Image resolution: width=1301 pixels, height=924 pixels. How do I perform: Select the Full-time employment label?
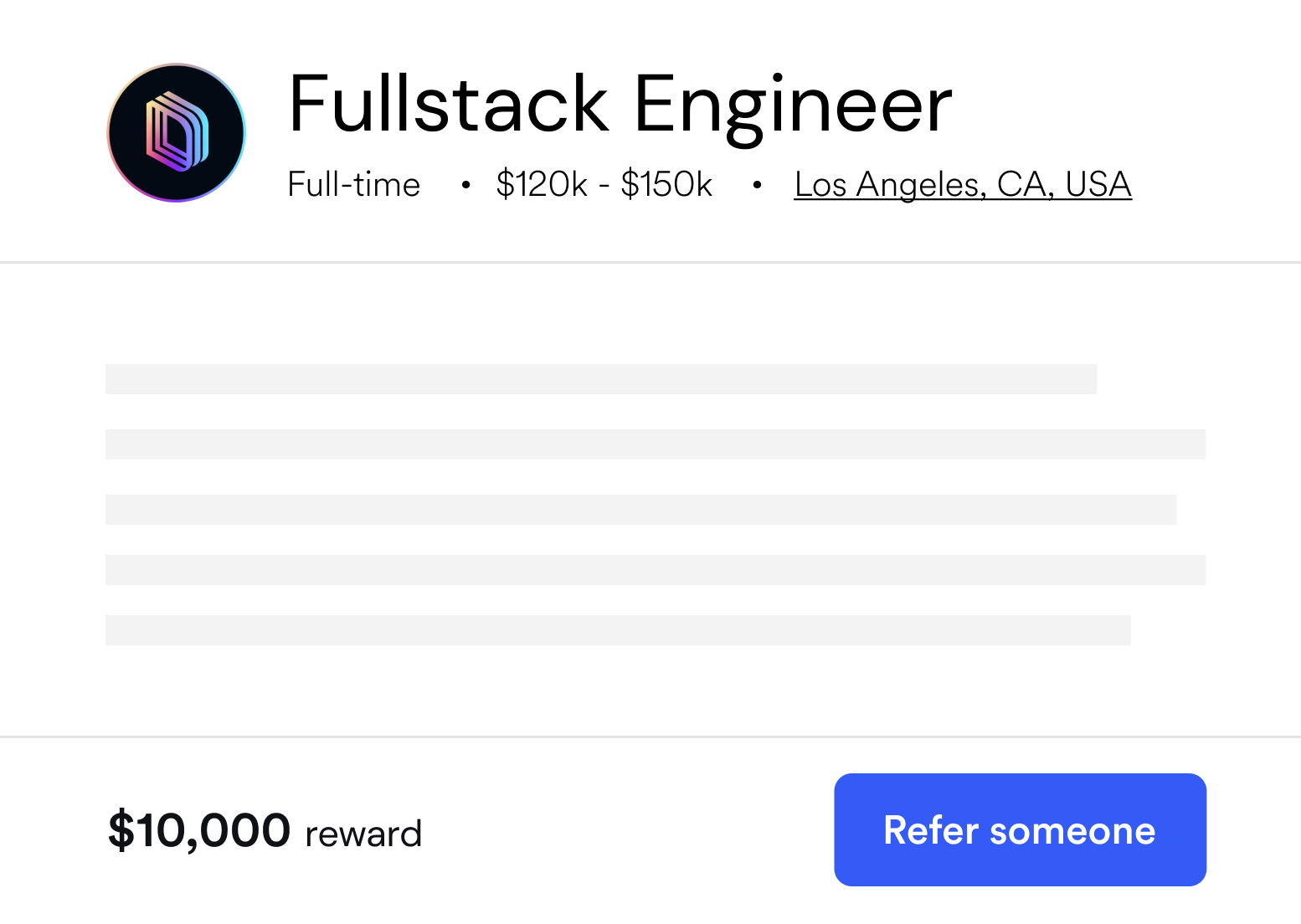coord(353,184)
